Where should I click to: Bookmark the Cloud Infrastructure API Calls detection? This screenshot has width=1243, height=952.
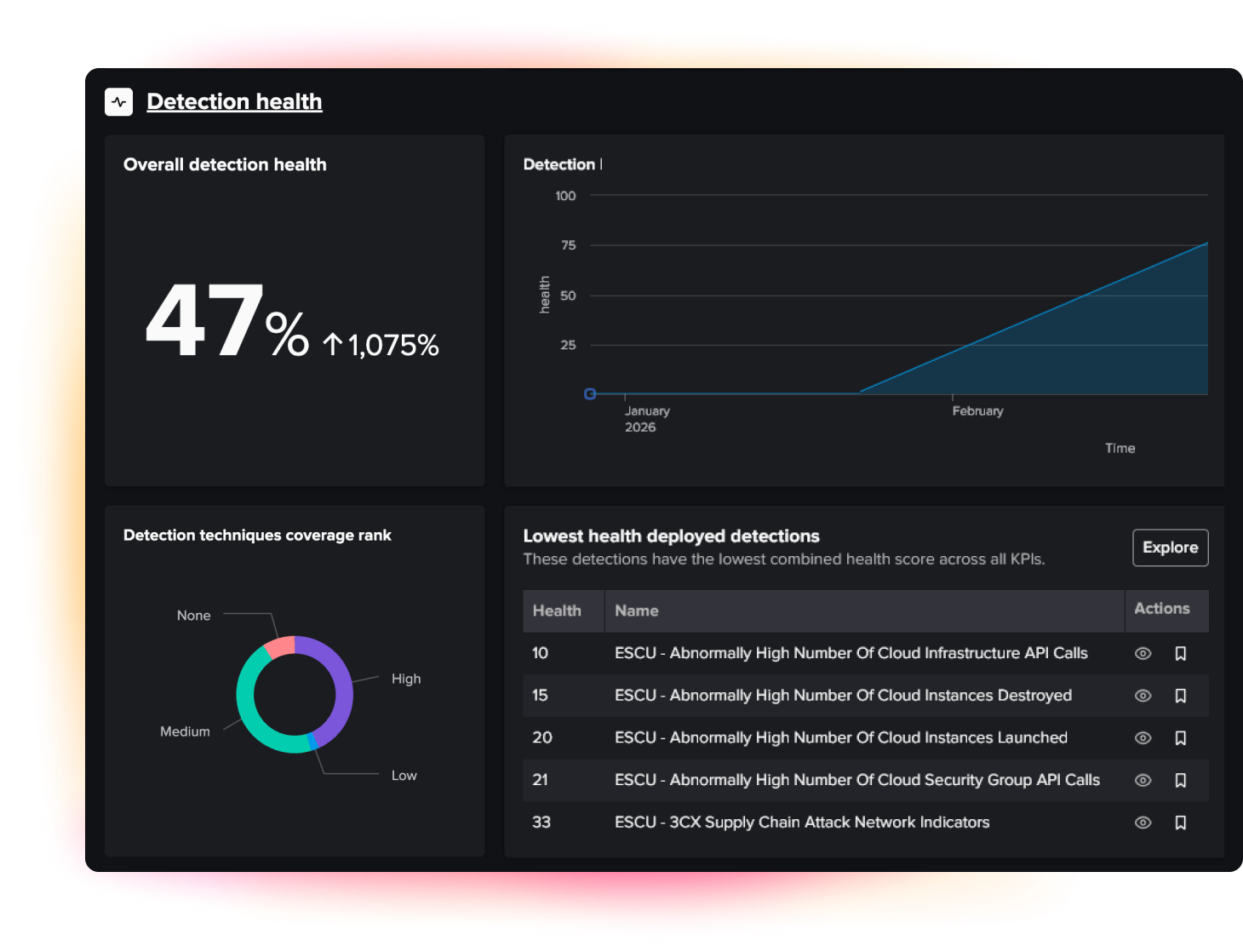click(x=1181, y=653)
